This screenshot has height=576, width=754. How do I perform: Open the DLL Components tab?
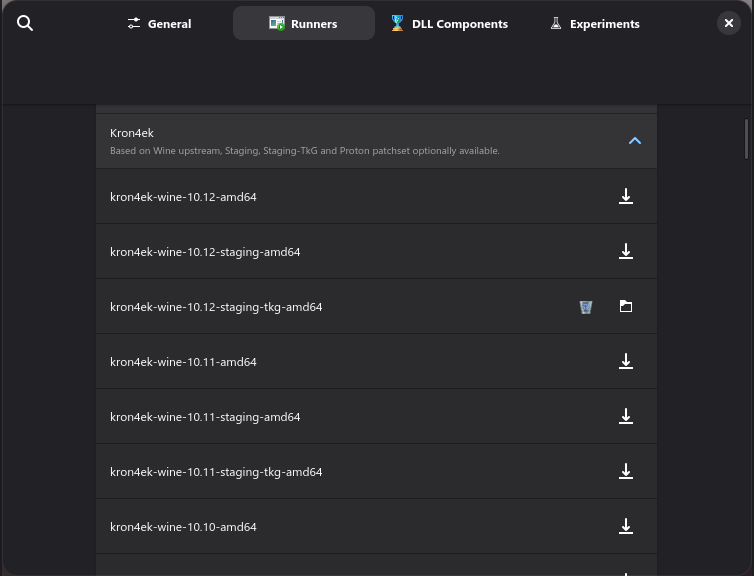pos(449,23)
